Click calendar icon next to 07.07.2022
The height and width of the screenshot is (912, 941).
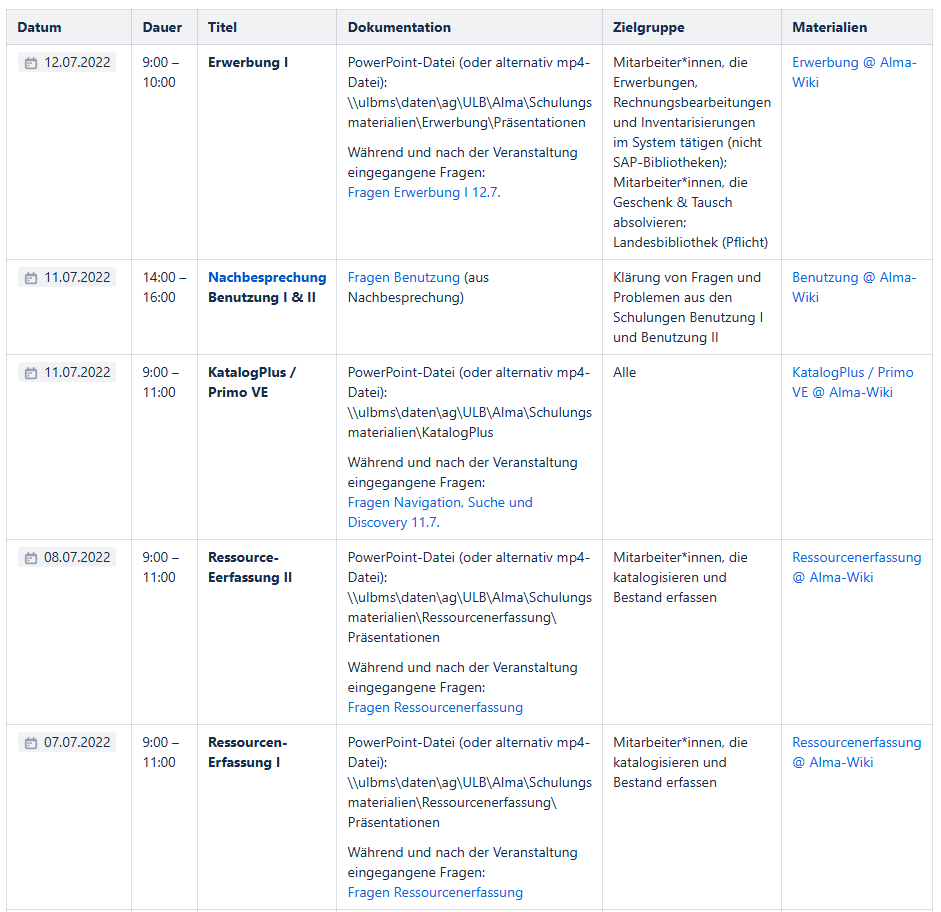pos(31,743)
